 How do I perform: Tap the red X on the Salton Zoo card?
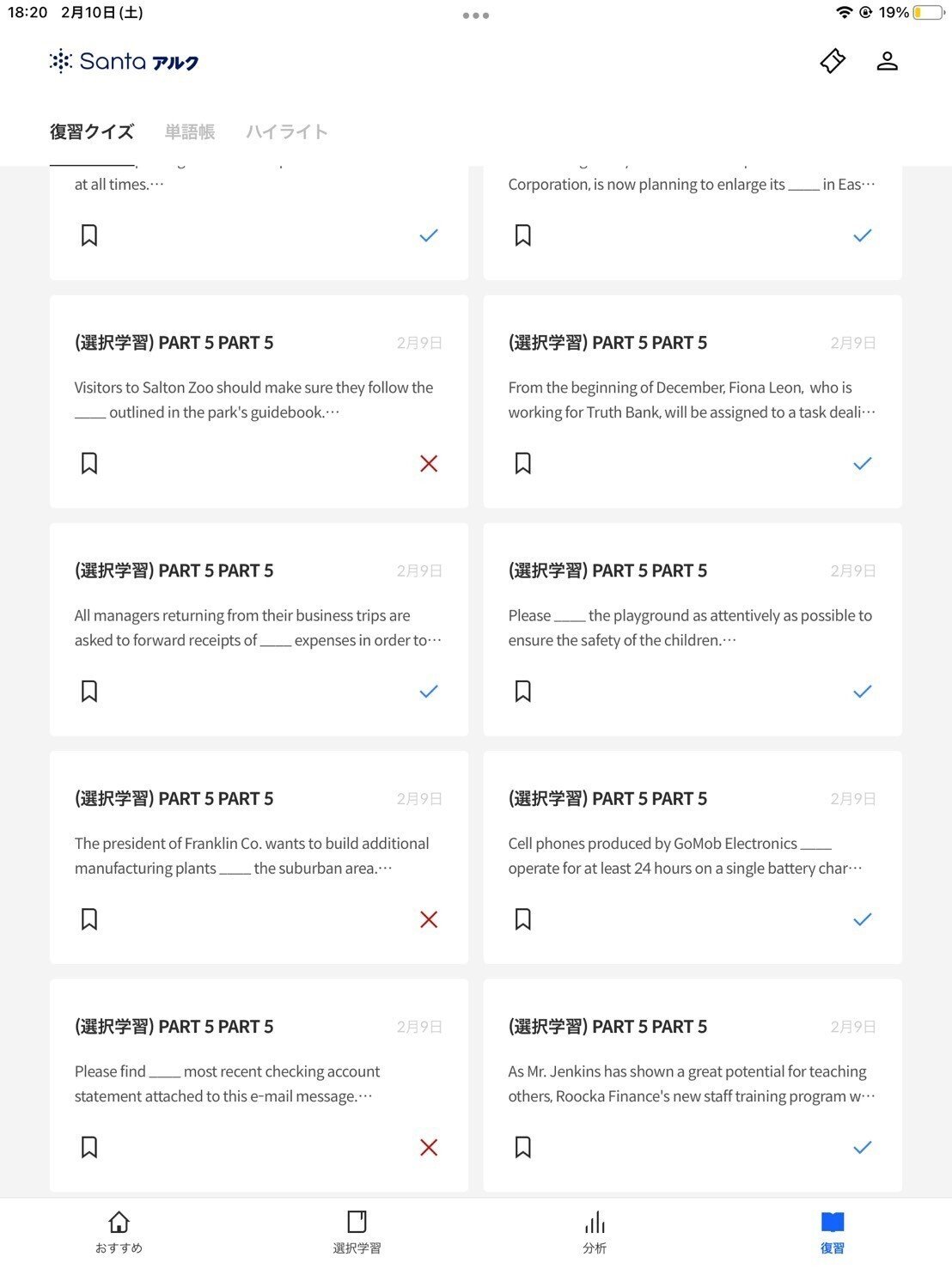coord(429,464)
